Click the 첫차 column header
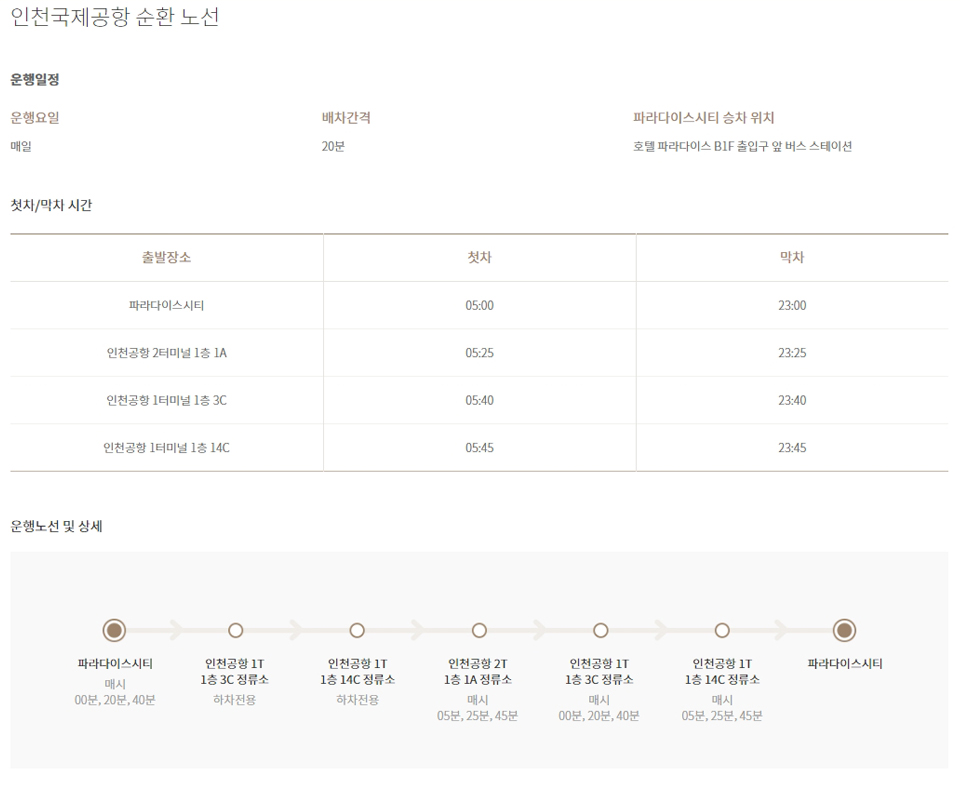The image size is (960, 789). (x=479, y=258)
